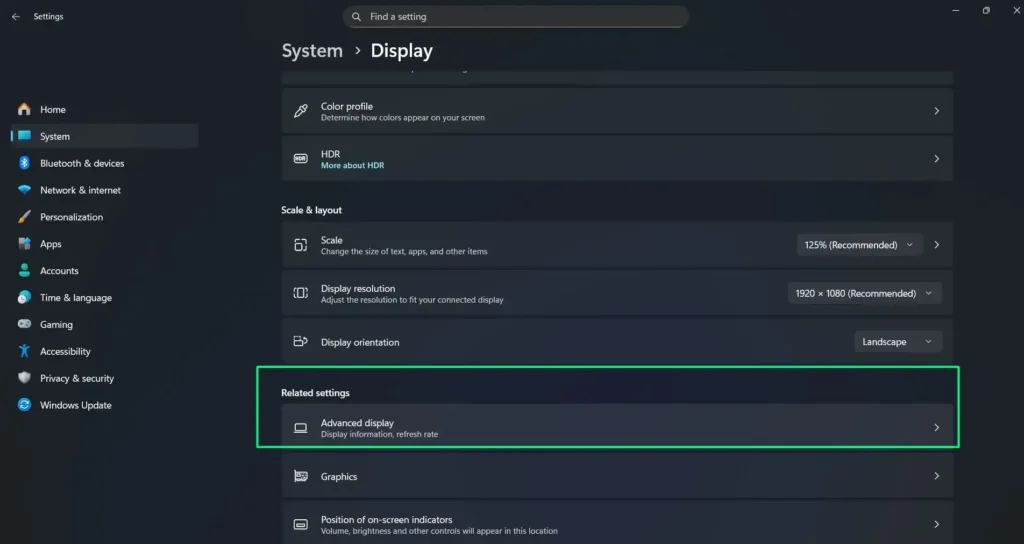The height and width of the screenshot is (544, 1024).
Task: Expand Position of on-screen indicators row
Action: pos(936,524)
